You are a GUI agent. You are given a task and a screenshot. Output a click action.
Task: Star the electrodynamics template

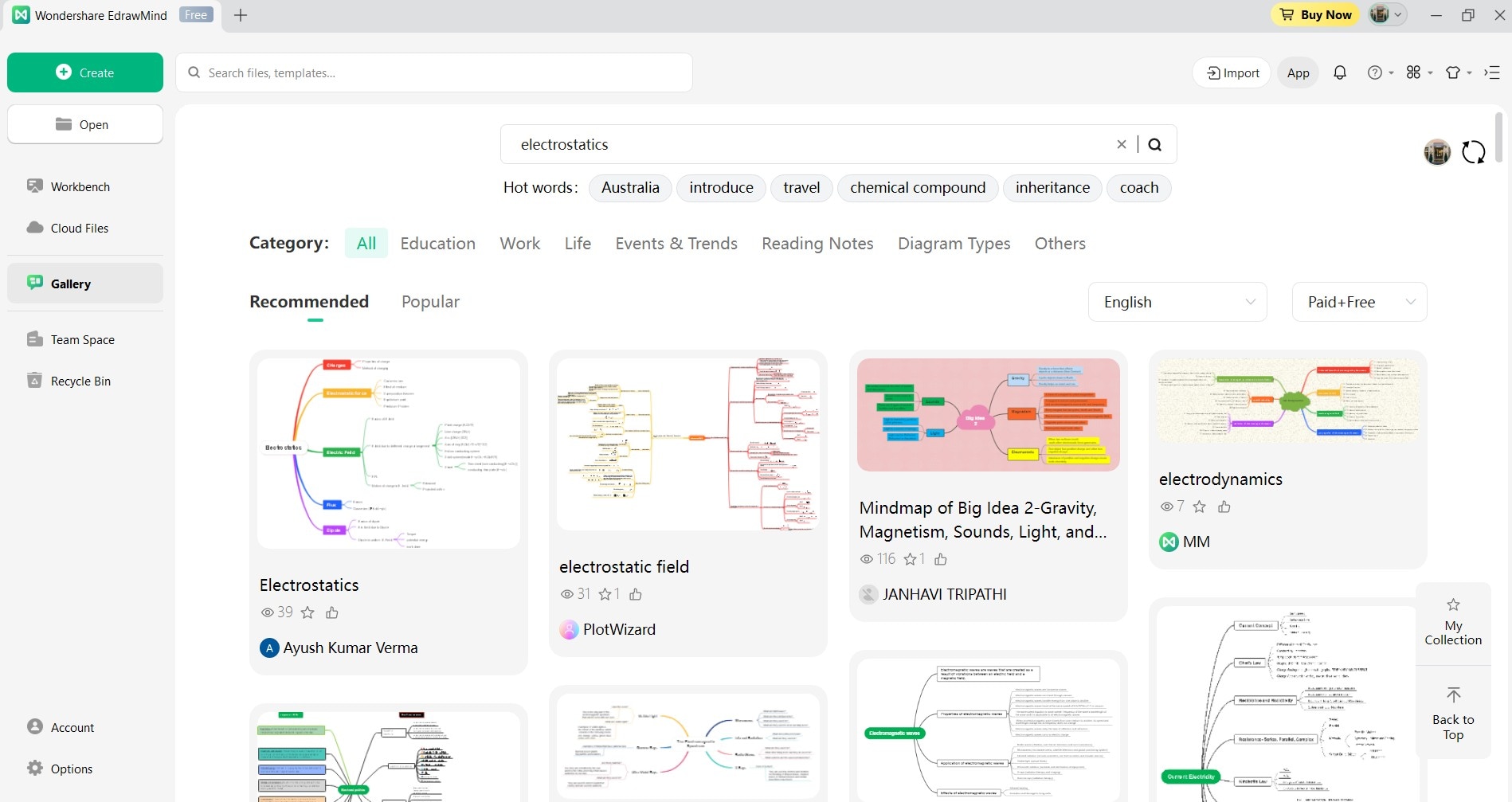1200,507
